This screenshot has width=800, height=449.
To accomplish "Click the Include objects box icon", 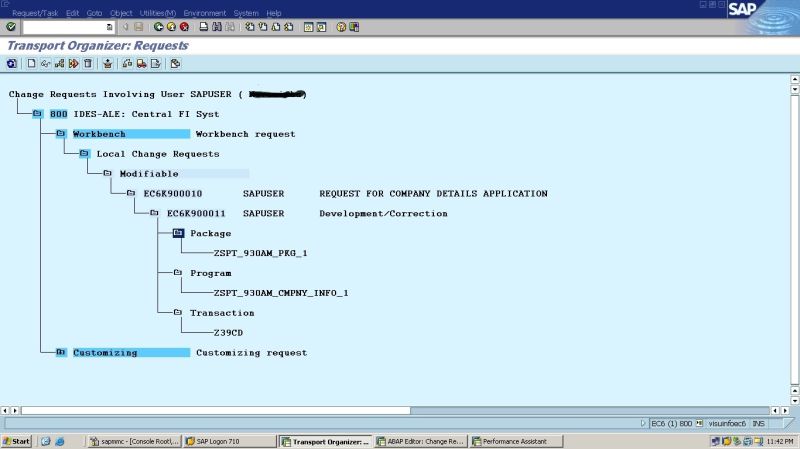I will pyautogui.click(x=107, y=64).
